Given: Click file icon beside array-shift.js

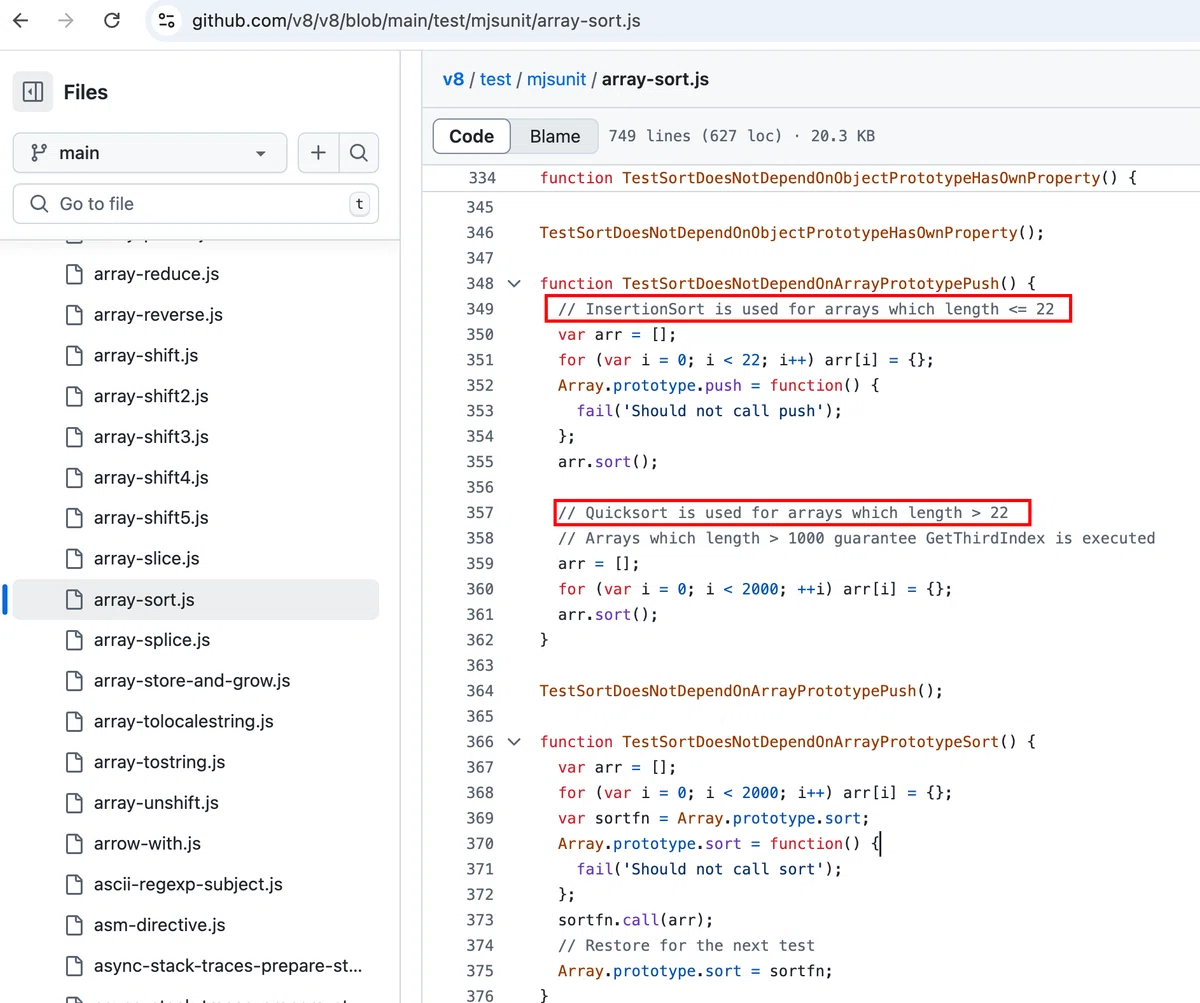Looking at the screenshot, I should 73,356.
